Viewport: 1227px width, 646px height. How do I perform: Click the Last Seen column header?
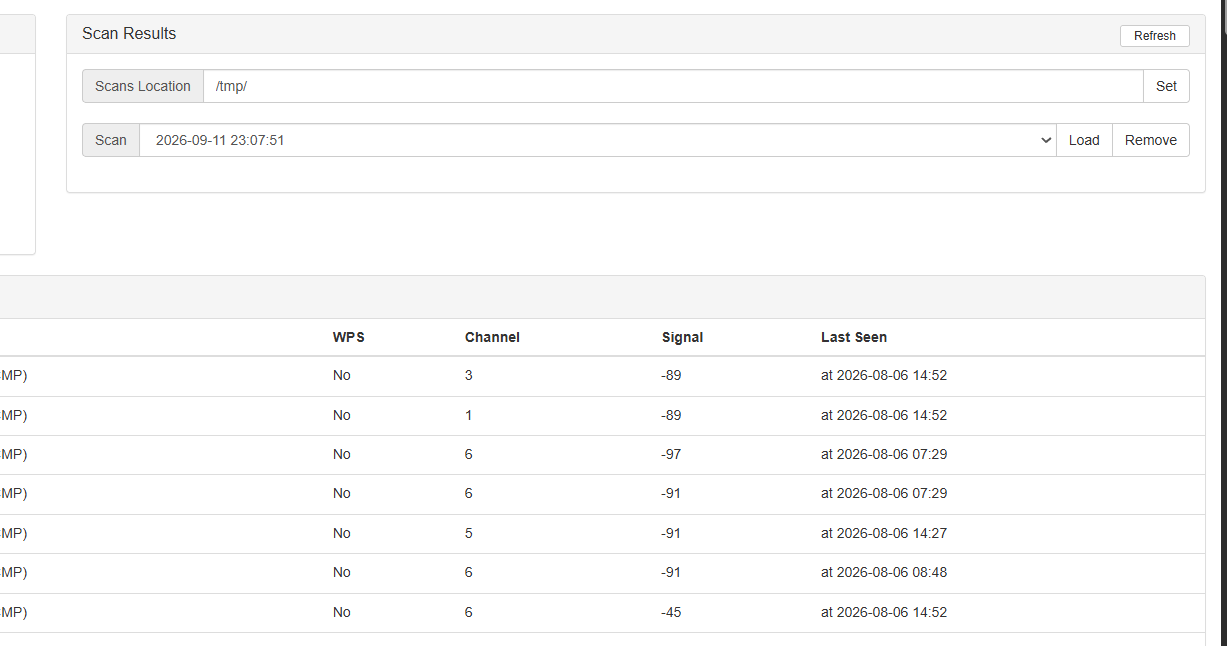(x=854, y=337)
